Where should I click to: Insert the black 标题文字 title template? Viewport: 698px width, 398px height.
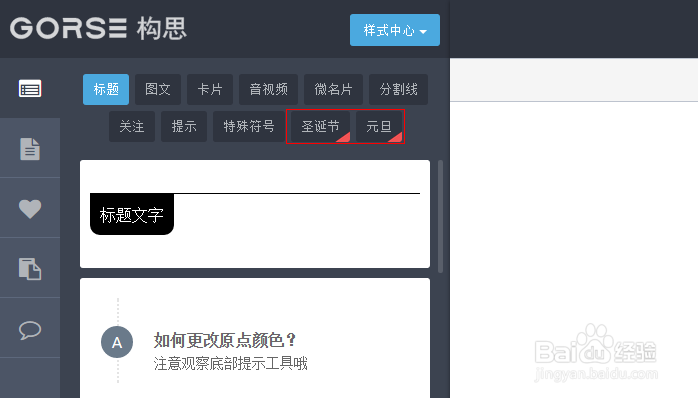(x=255, y=214)
